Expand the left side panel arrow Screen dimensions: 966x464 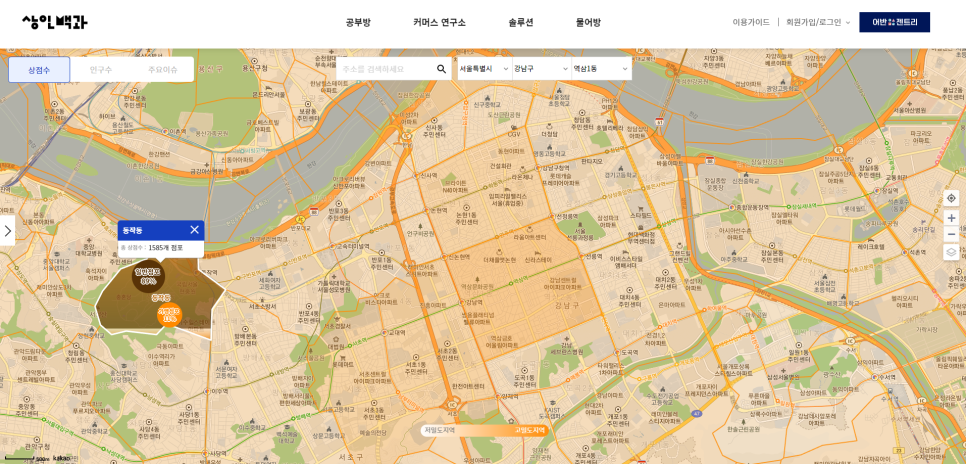pyautogui.click(x=7, y=230)
